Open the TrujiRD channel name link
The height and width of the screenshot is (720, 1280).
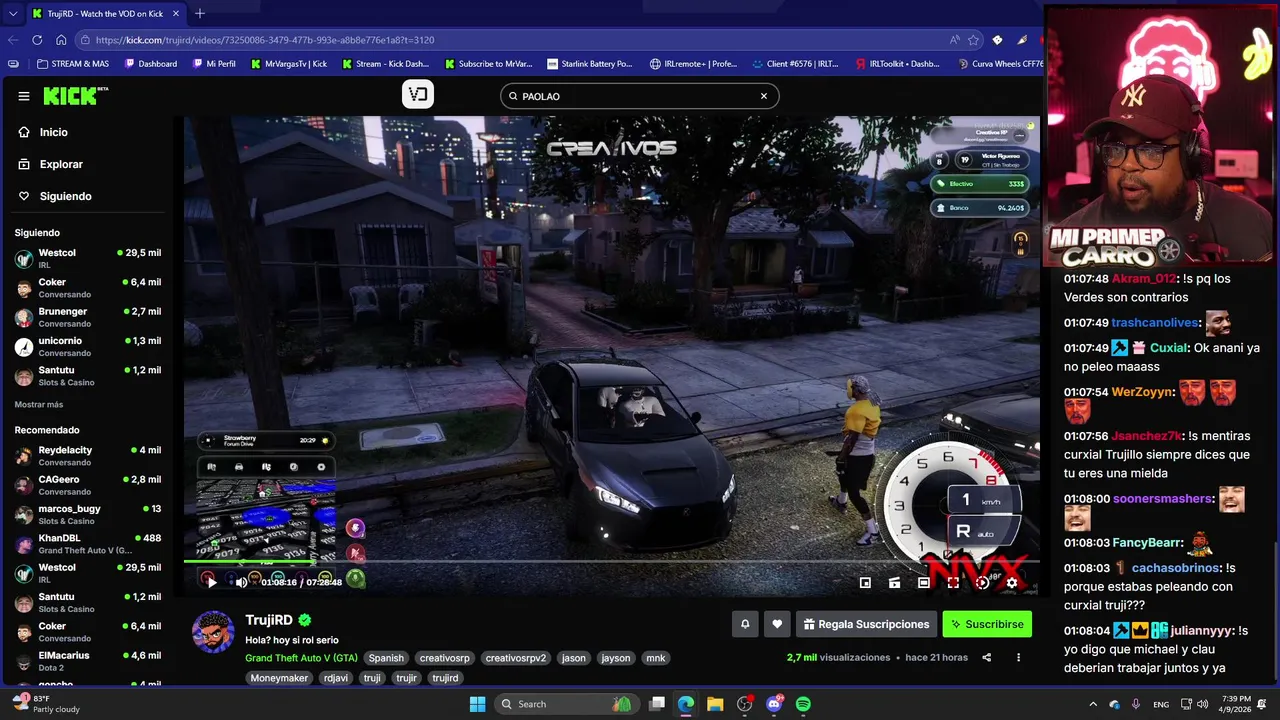(x=269, y=620)
